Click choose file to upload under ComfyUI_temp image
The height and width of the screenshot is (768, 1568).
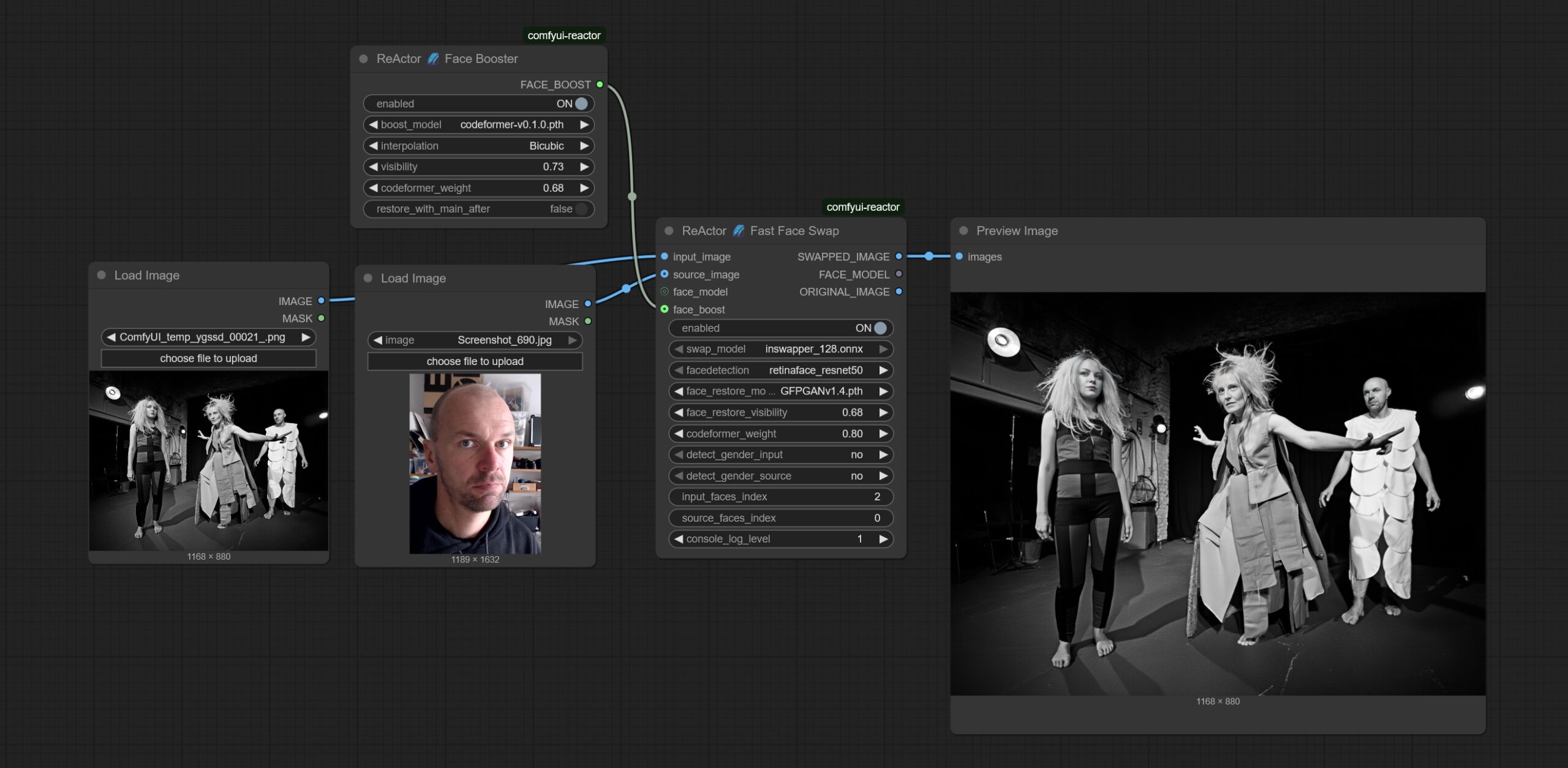click(208, 358)
